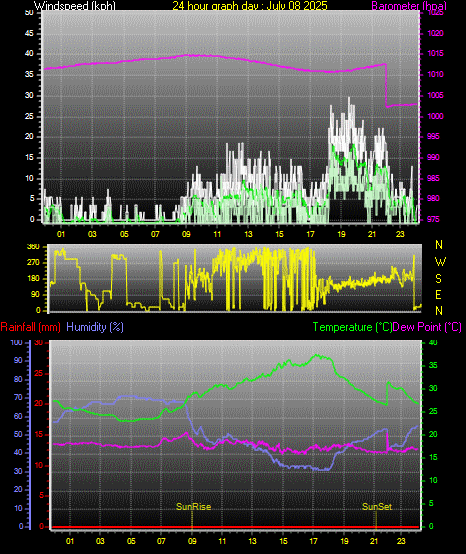Click the Rainfall (mm) legend label
466x554 pixels.
[x=31, y=327]
